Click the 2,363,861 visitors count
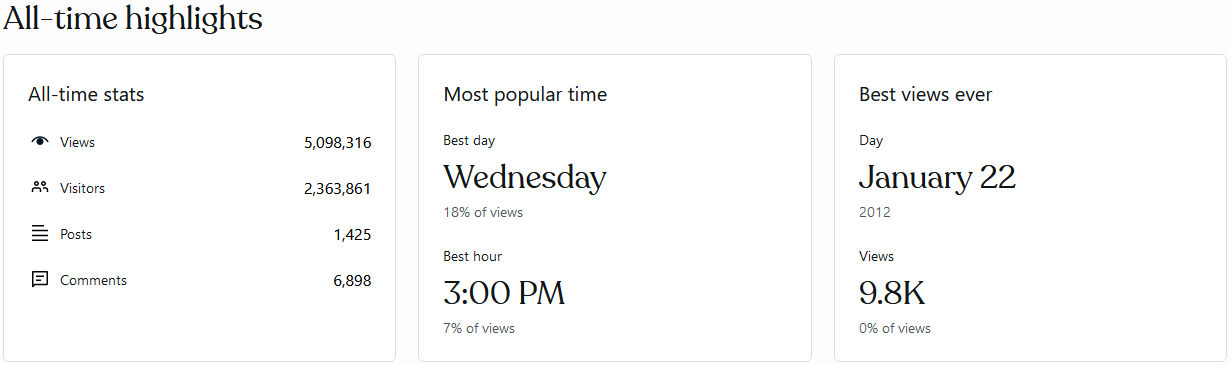 (338, 188)
